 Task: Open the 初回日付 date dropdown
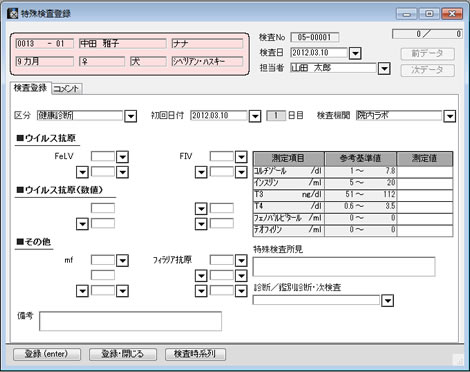pos(255,116)
